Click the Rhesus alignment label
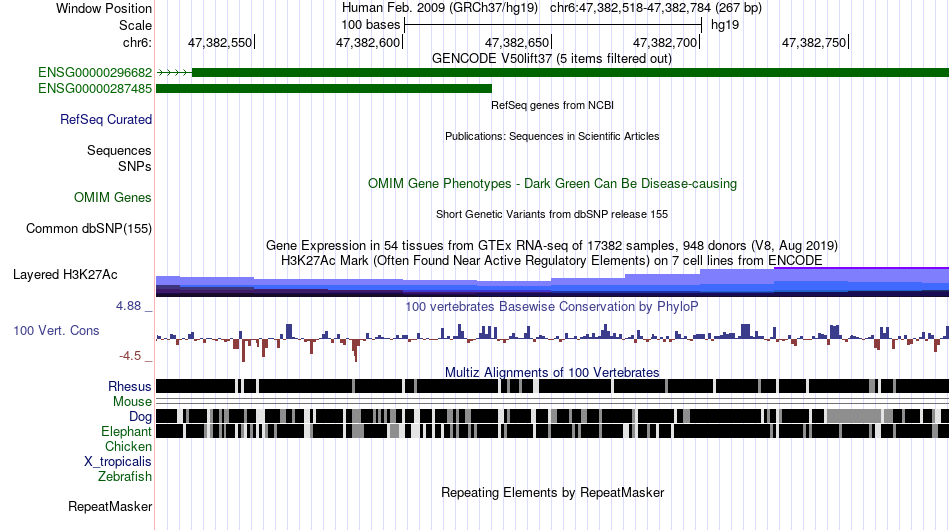The height and width of the screenshot is (530, 950). tap(130, 386)
